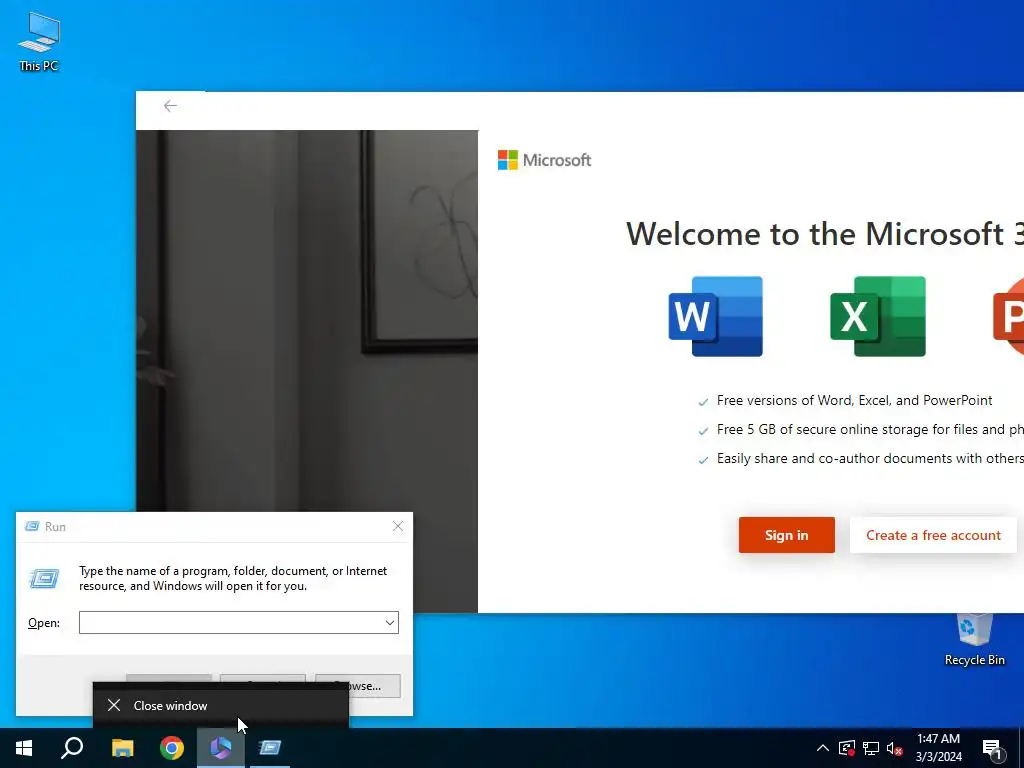Open the Recycle Bin desktop icon

974,640
